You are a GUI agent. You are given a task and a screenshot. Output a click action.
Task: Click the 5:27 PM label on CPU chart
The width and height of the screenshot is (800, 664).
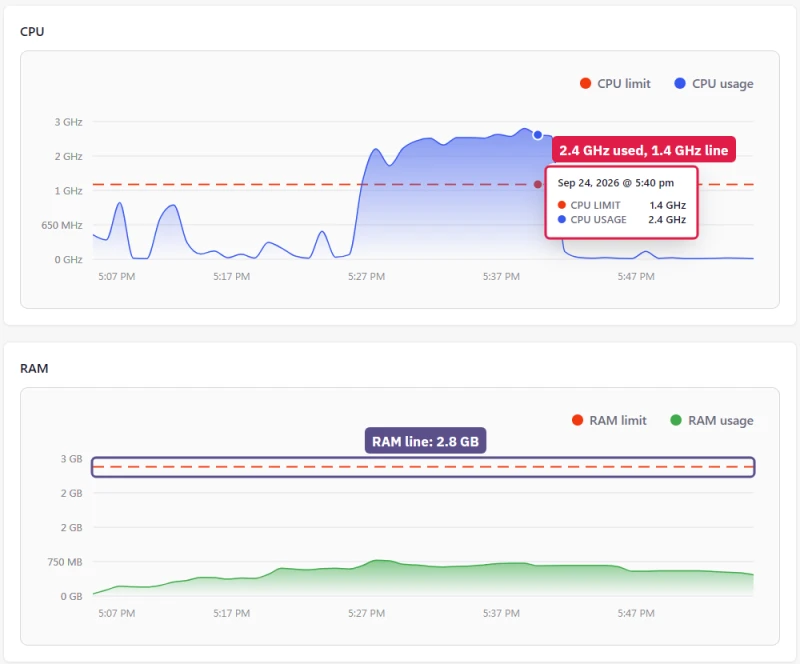pos(366,277)
